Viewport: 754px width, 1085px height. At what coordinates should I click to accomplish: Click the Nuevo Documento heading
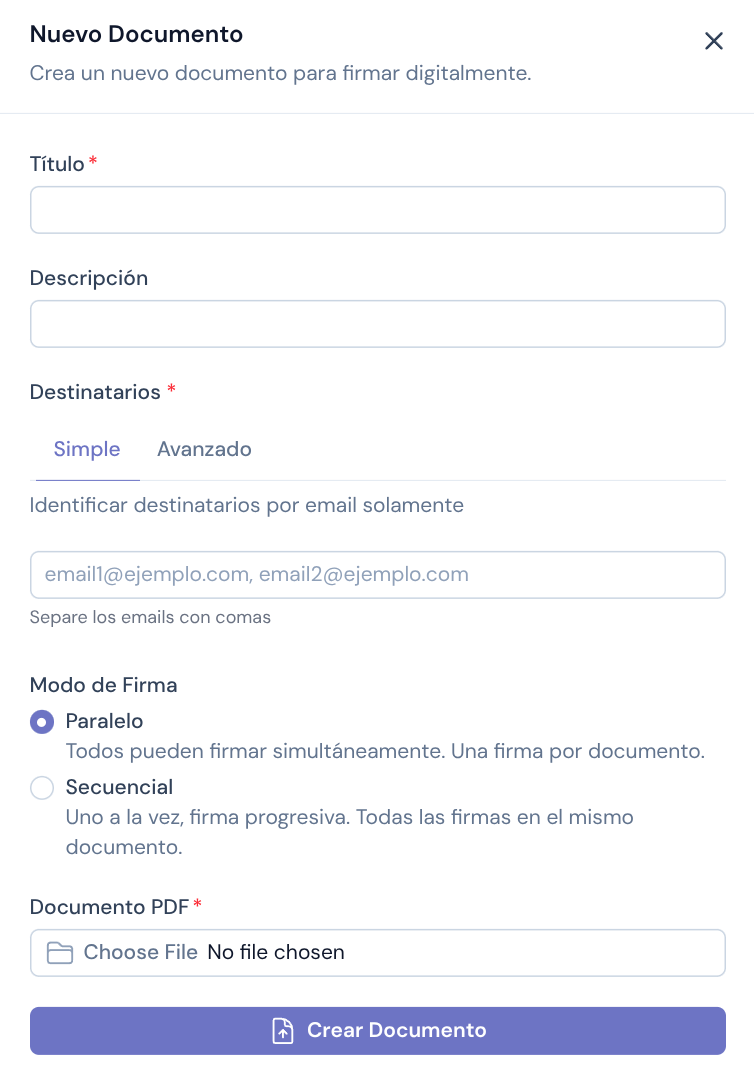pyautogui.click(x=136, y=34)
